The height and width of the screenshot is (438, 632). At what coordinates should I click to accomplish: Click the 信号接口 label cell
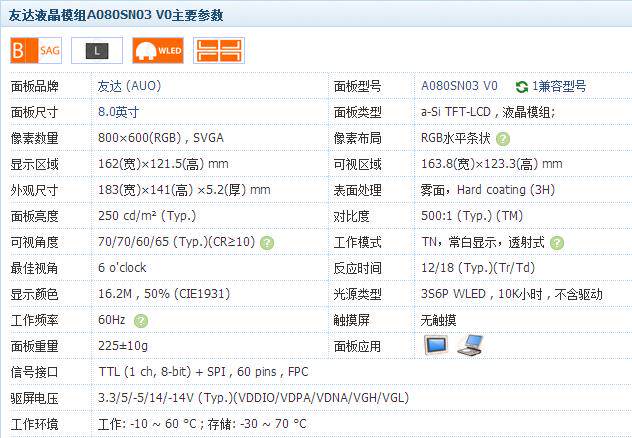pyautogui.click(x=35, y=372)
